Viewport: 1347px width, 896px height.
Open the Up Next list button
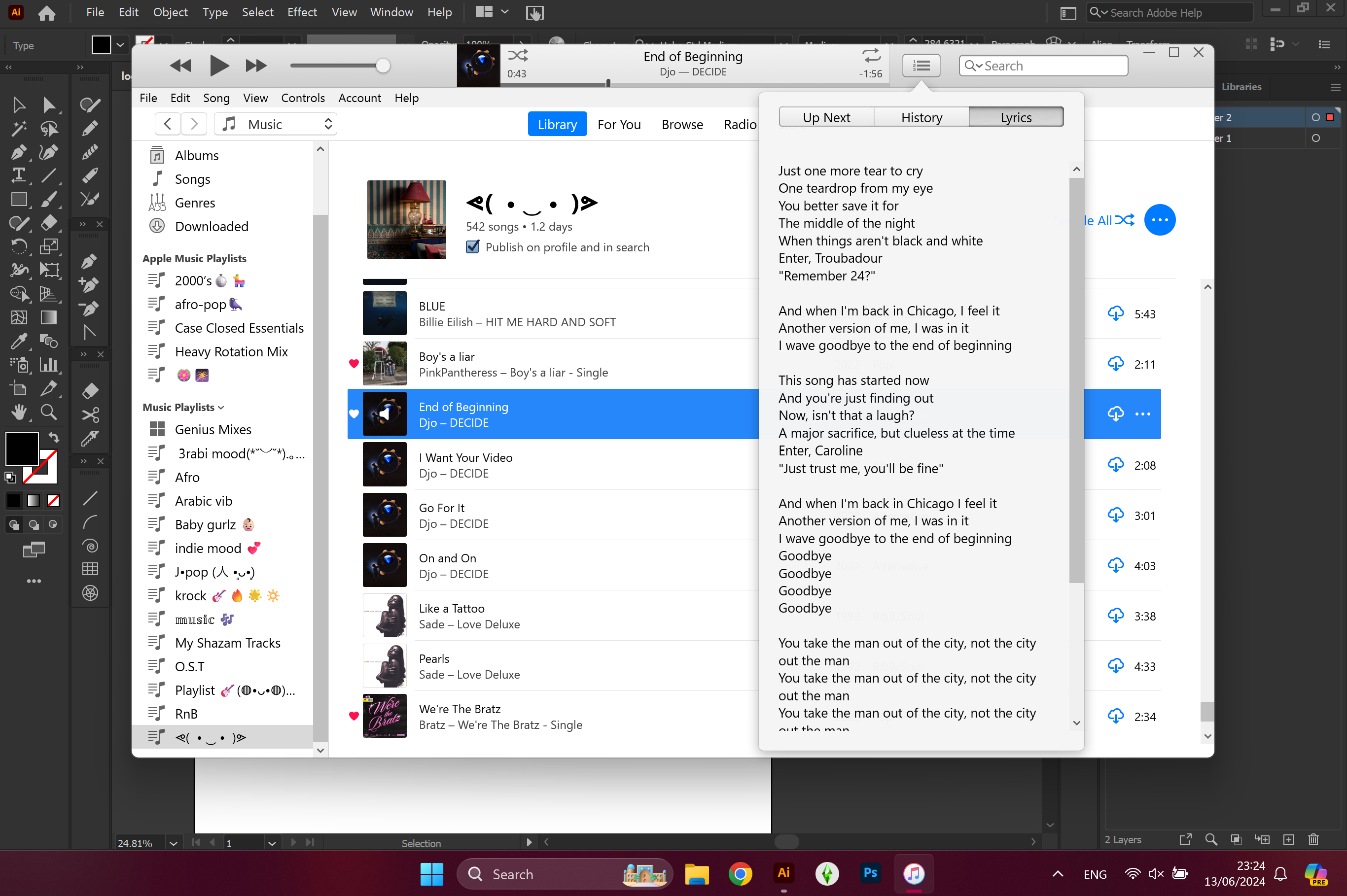coord(921,66)
